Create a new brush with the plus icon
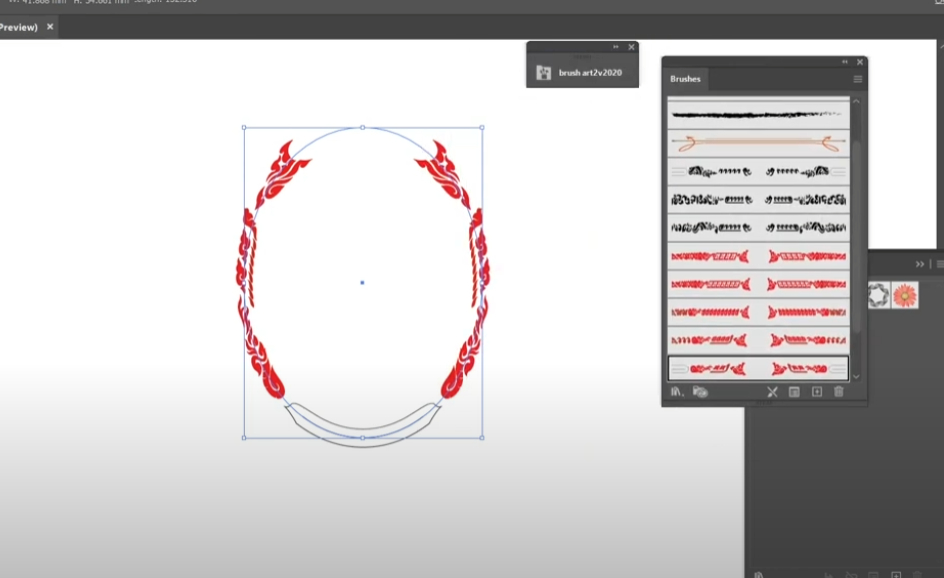 pos(816,392)
